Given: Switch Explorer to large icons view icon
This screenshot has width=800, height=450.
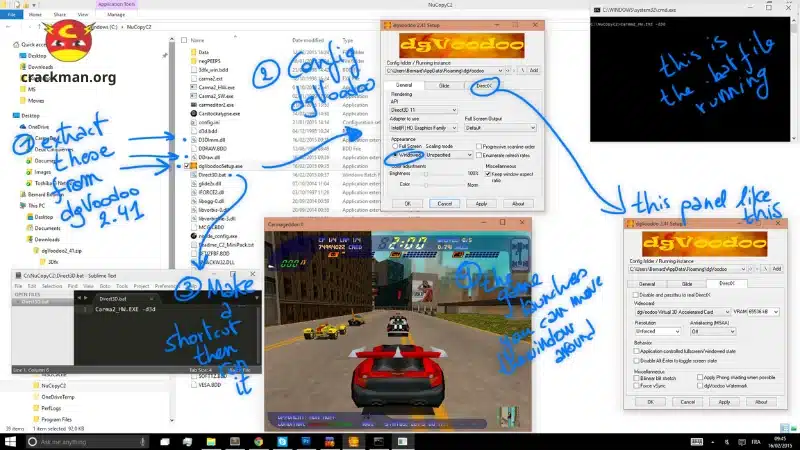Looking at the screenshot, I should point(793,428).
